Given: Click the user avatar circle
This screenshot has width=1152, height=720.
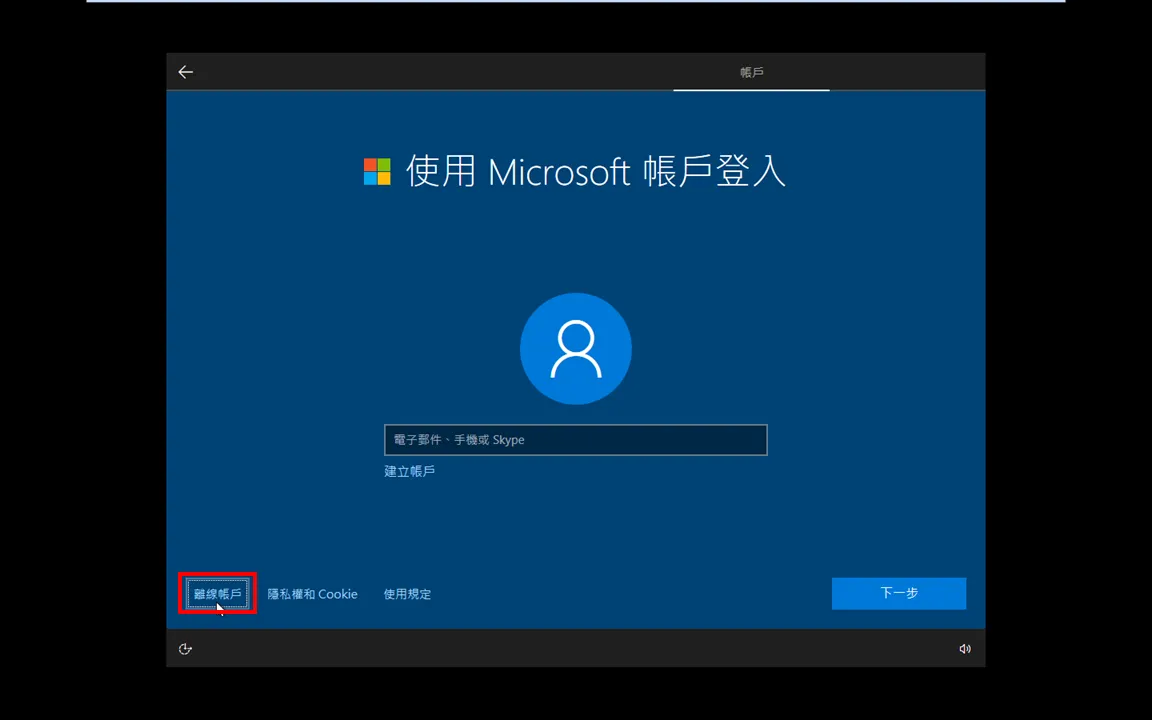Looking at the screenshot, I should coord(576,348).
